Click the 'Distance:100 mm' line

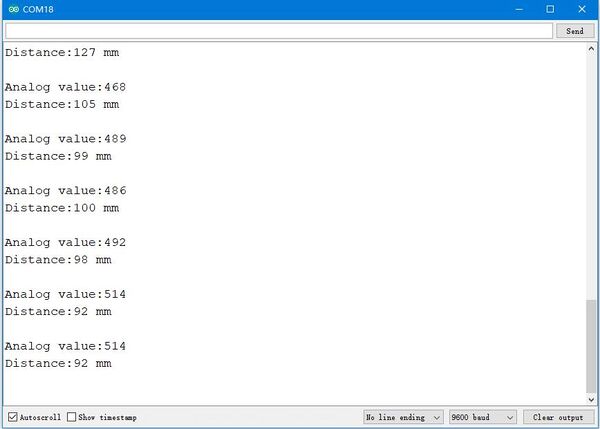[62, 208]
